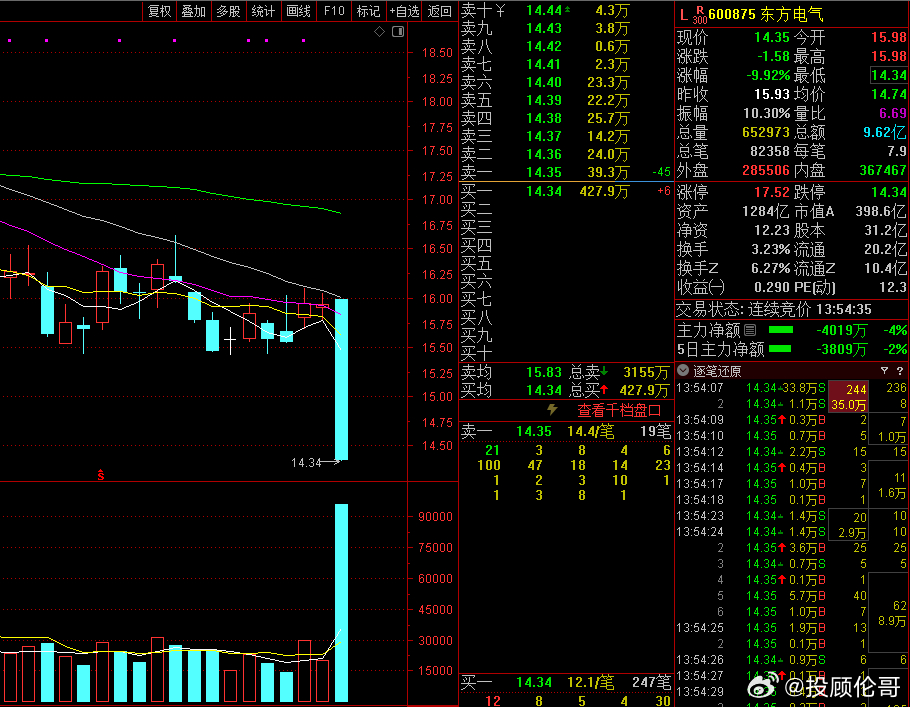910x707 pixels.
Task: Open help question mark in tick panel
Action: coord(900,371)
